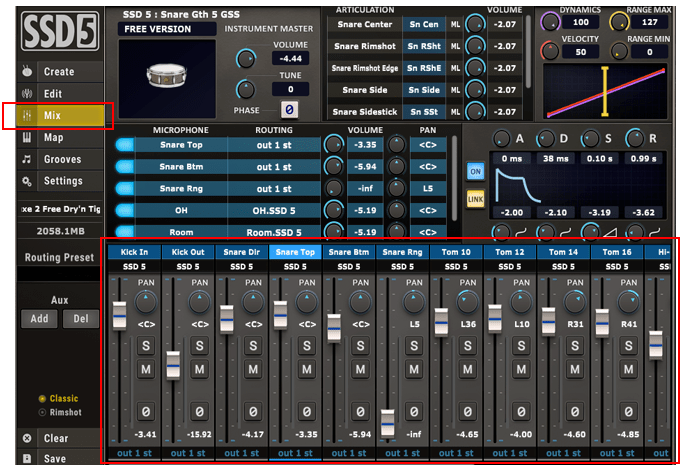Toggle the Snare Btm microphone on/off
This screenshot has width=685, height=470.
coord(125,166)
